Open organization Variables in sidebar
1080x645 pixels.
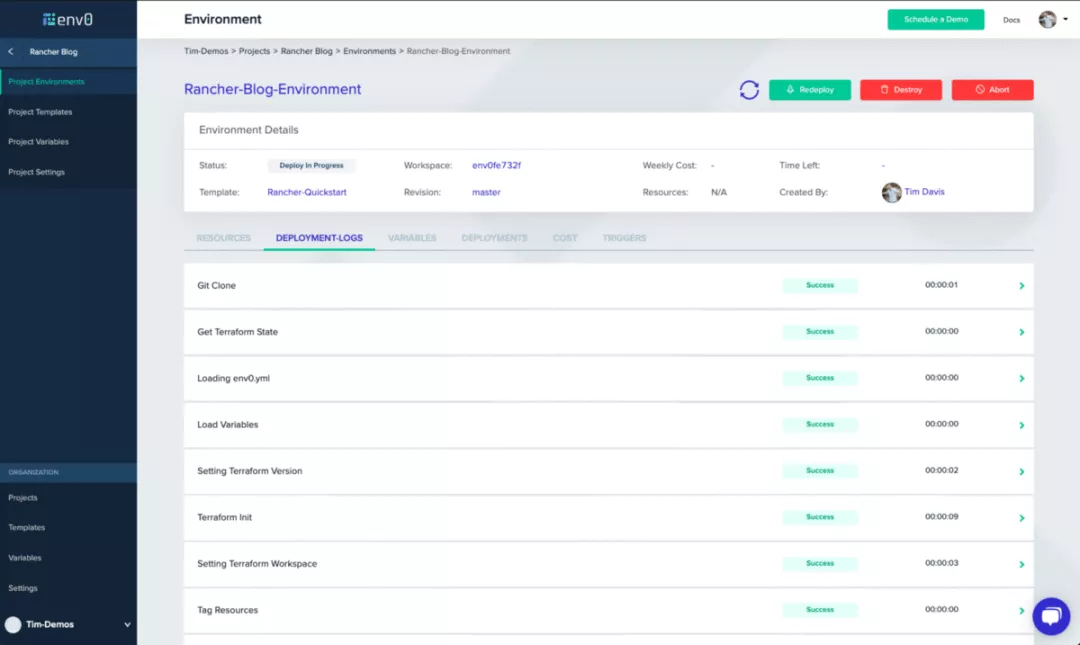[25, 558]
